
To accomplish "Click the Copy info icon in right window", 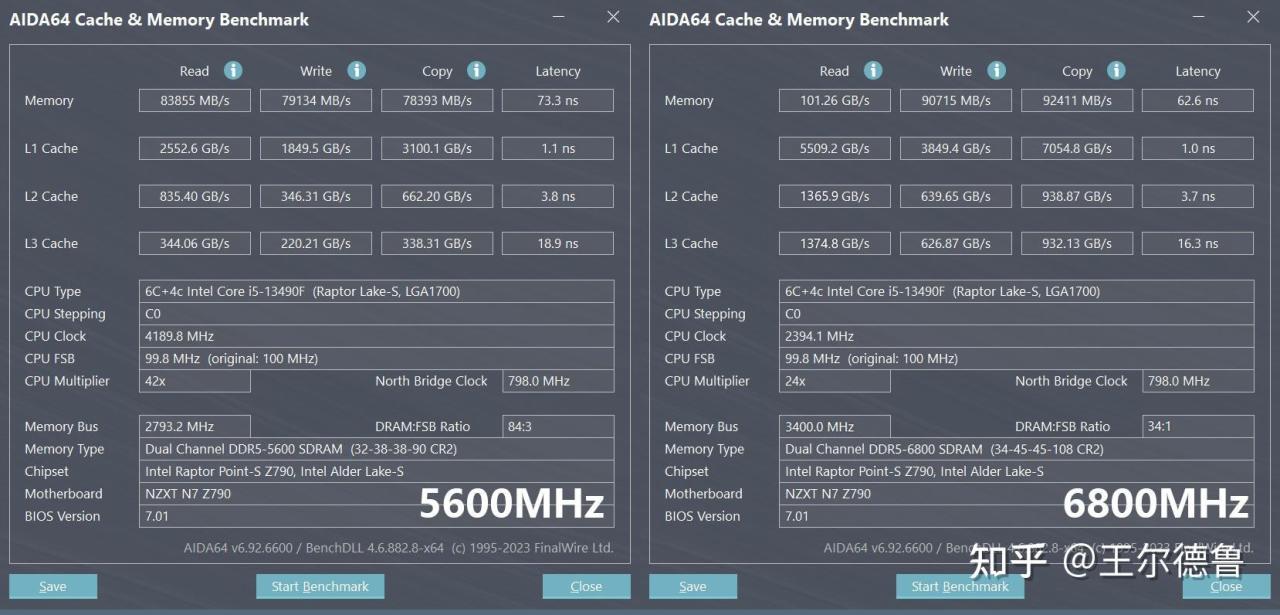I will [x=1116, y=70].
